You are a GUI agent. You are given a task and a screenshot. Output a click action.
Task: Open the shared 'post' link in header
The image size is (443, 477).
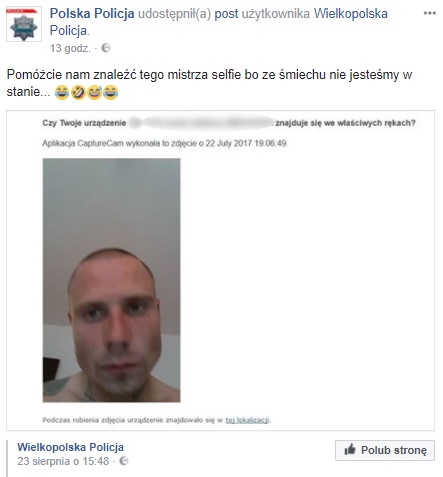tap(226, 14)
